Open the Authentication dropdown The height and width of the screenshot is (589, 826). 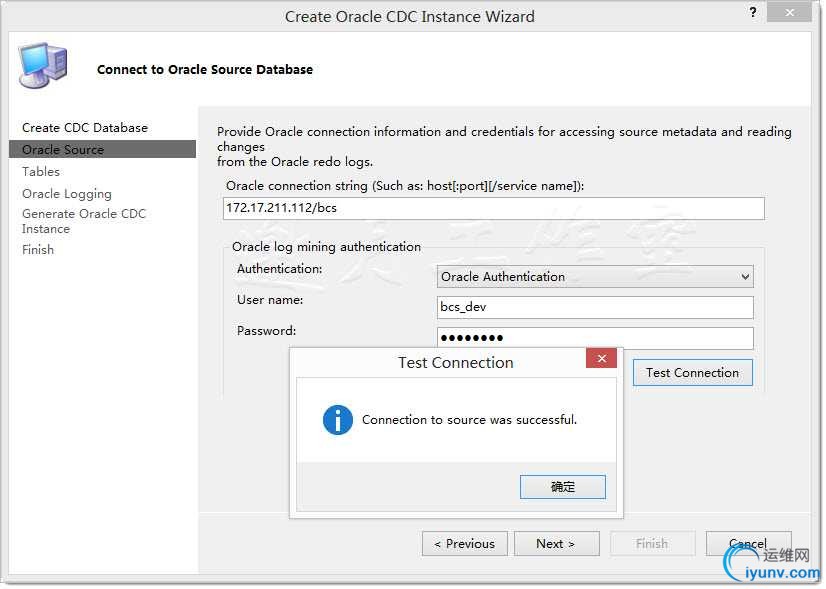595,277
